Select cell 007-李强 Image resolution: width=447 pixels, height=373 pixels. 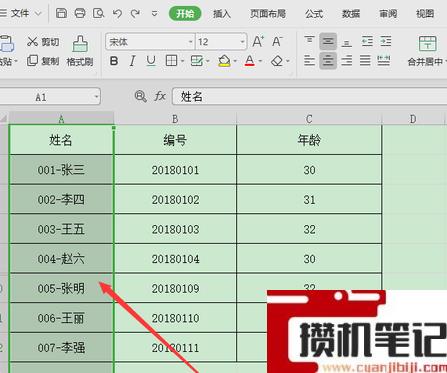coord(61,347)
